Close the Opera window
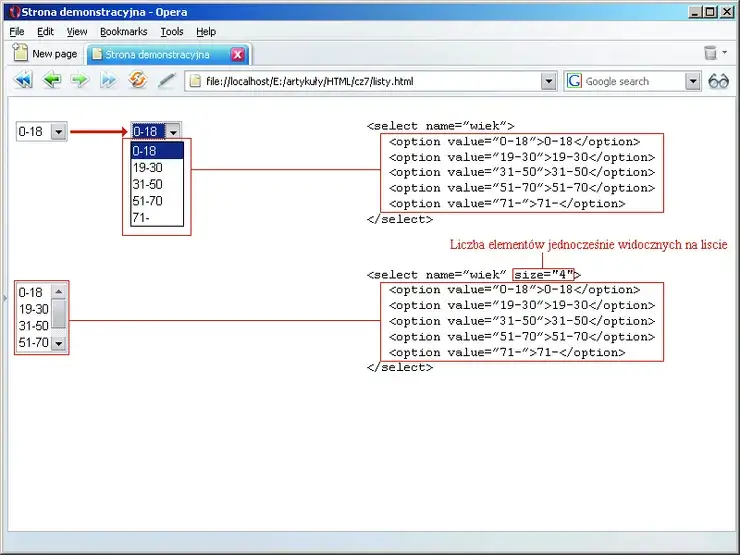 coord(727,12)
